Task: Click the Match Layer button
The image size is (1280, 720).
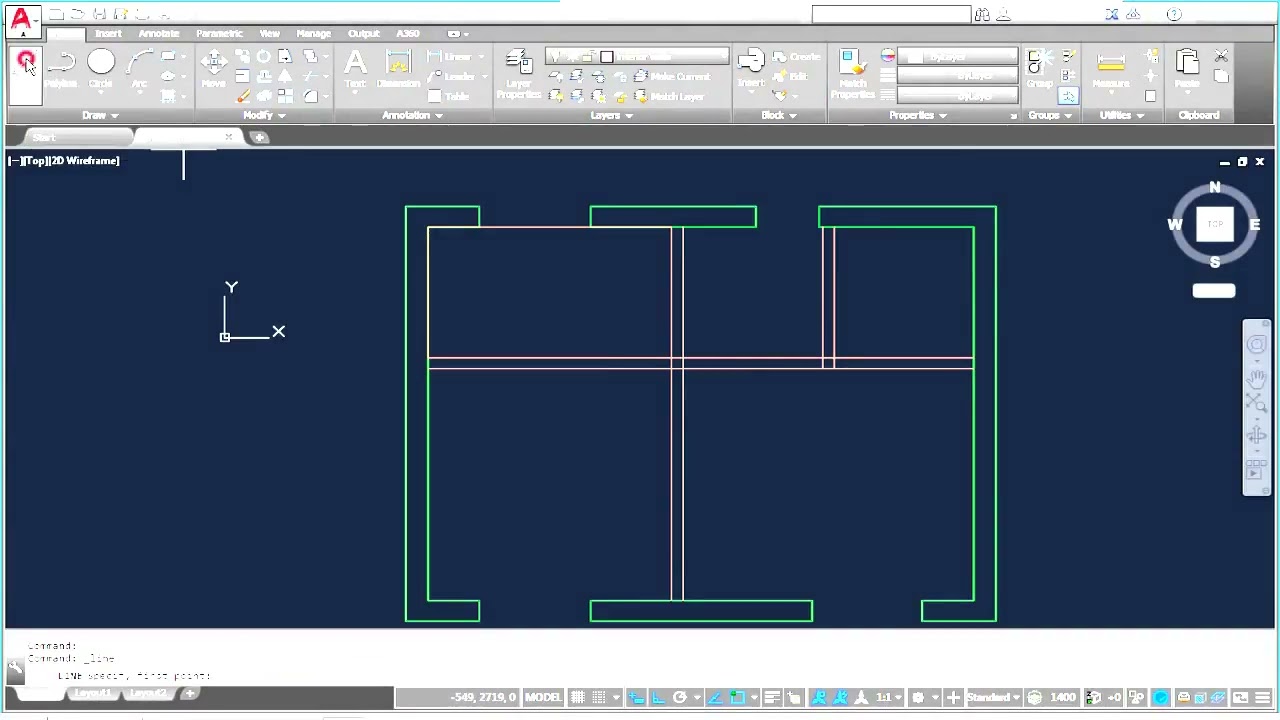Action: tap(669, 97)
